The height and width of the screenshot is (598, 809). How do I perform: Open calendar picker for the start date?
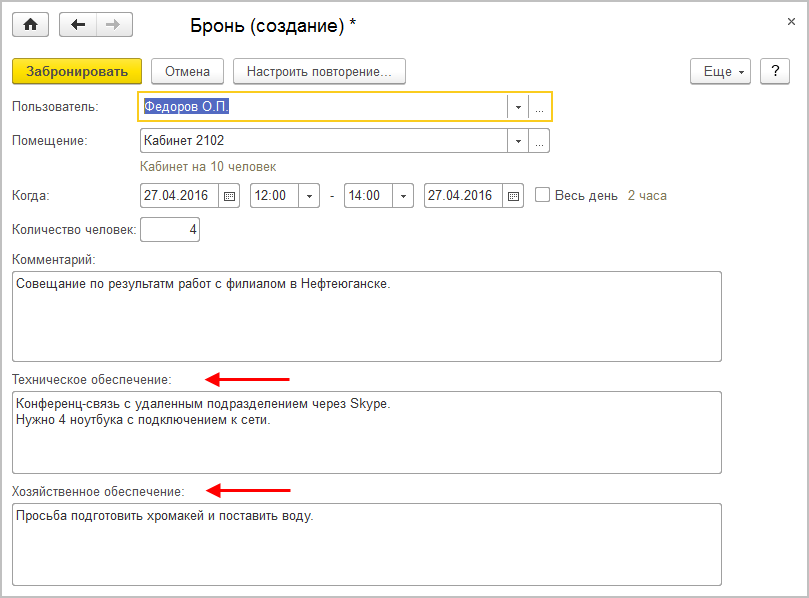[x=229, y=196]
